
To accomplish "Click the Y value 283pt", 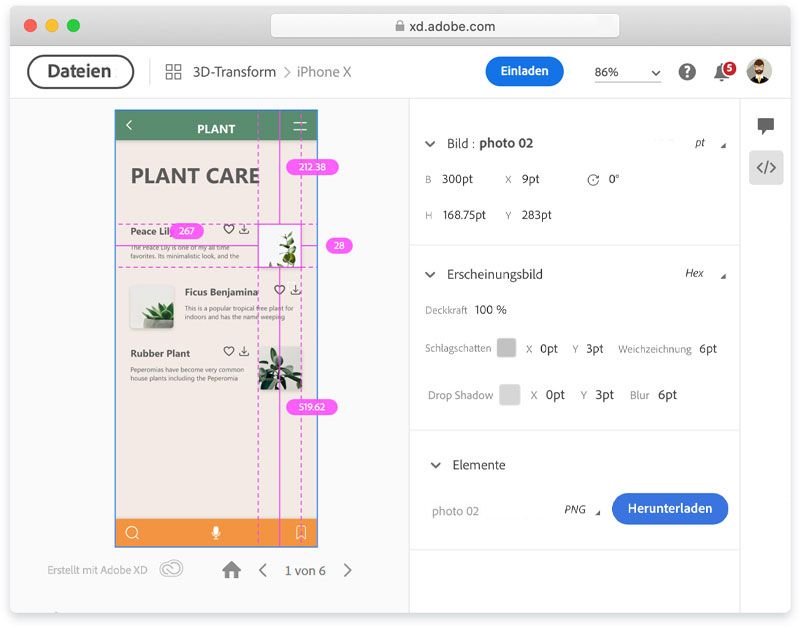I will point(536,215).
